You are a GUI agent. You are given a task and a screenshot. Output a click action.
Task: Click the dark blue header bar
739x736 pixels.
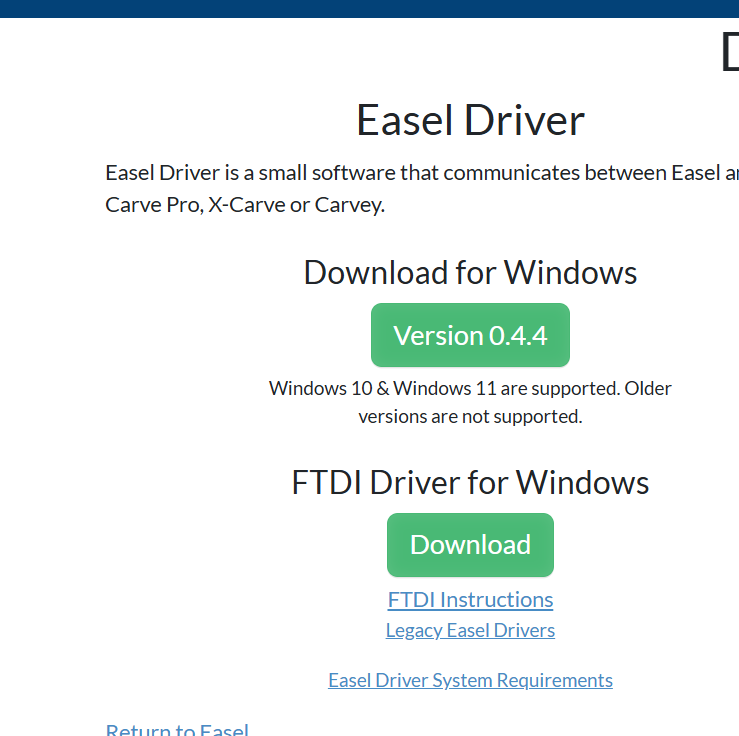click(370, 8)
